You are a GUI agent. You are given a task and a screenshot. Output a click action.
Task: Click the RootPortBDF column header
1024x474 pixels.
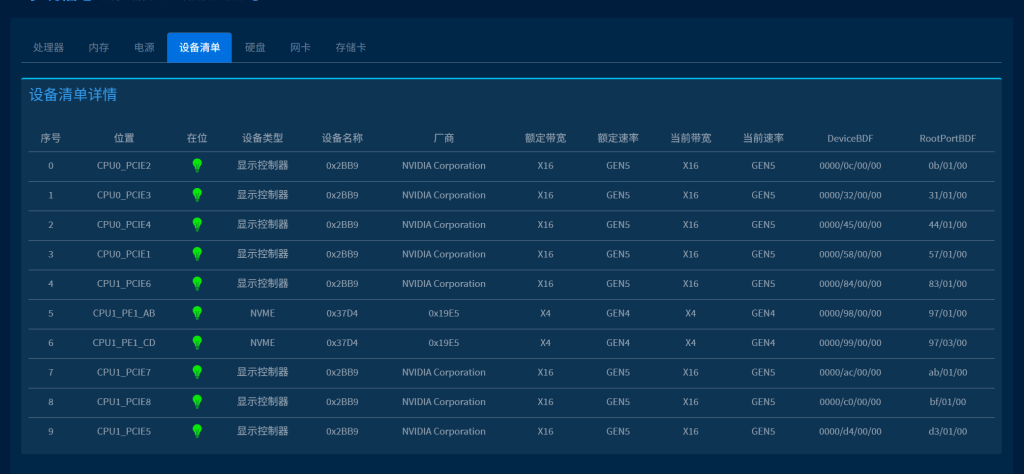coord(947,137)
